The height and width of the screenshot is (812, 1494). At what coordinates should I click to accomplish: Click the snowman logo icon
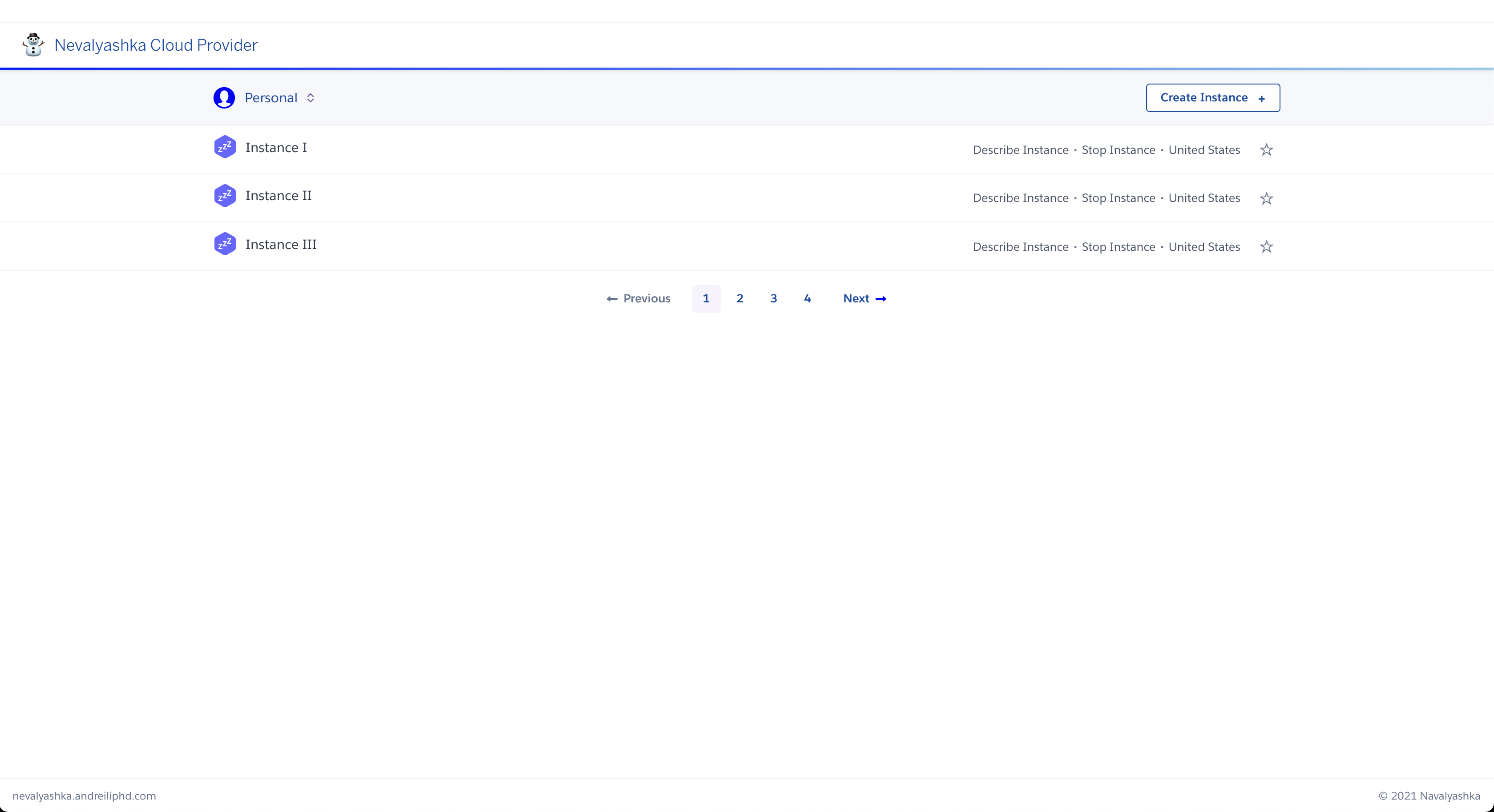(33, 44)
